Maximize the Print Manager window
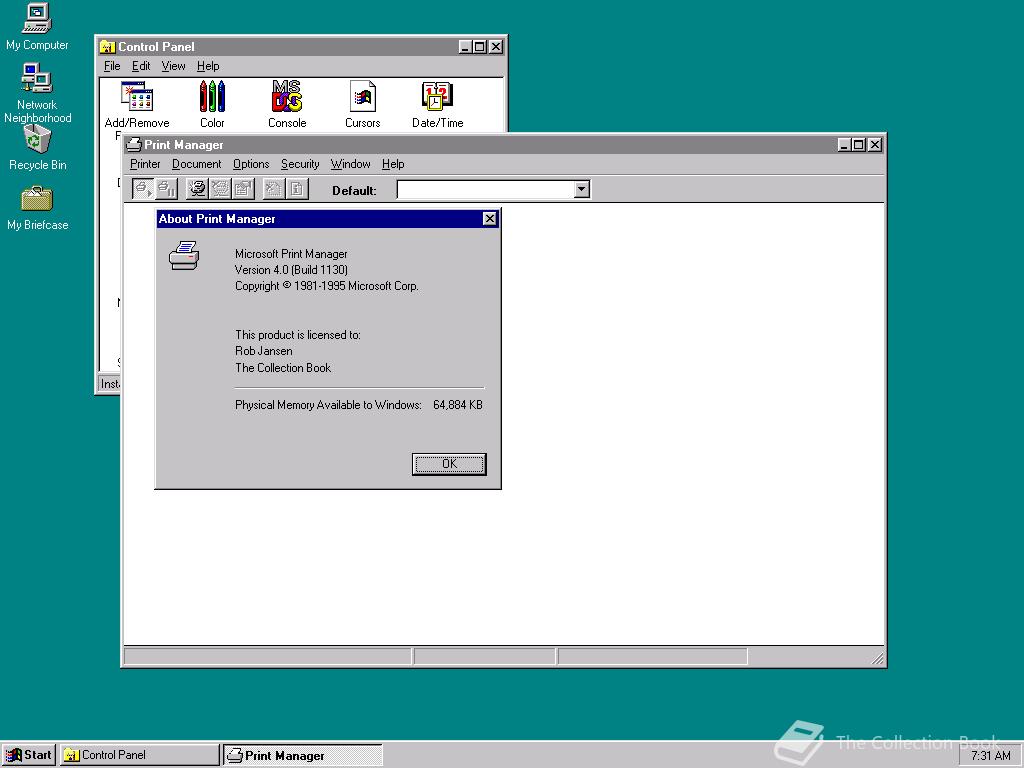 [x=859, y=145]
